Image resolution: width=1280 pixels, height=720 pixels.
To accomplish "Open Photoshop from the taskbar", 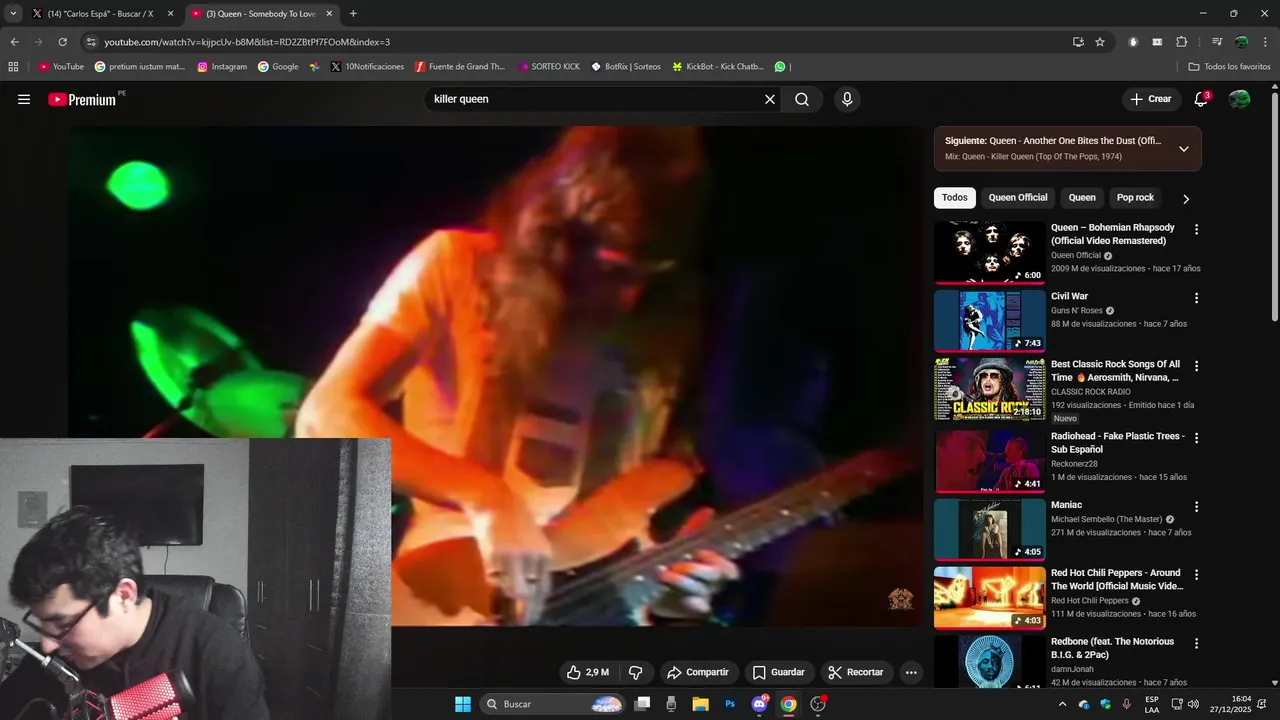I will 730,704.
